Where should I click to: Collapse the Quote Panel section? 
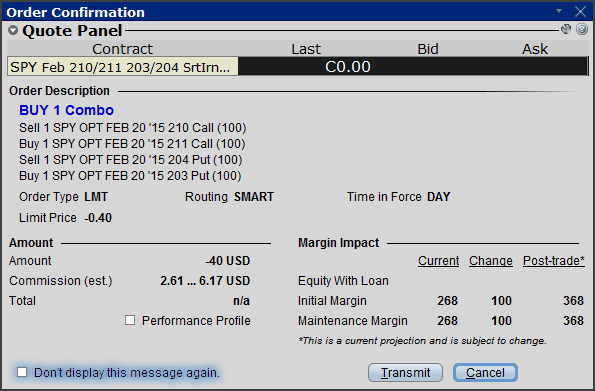coord(13,30)
